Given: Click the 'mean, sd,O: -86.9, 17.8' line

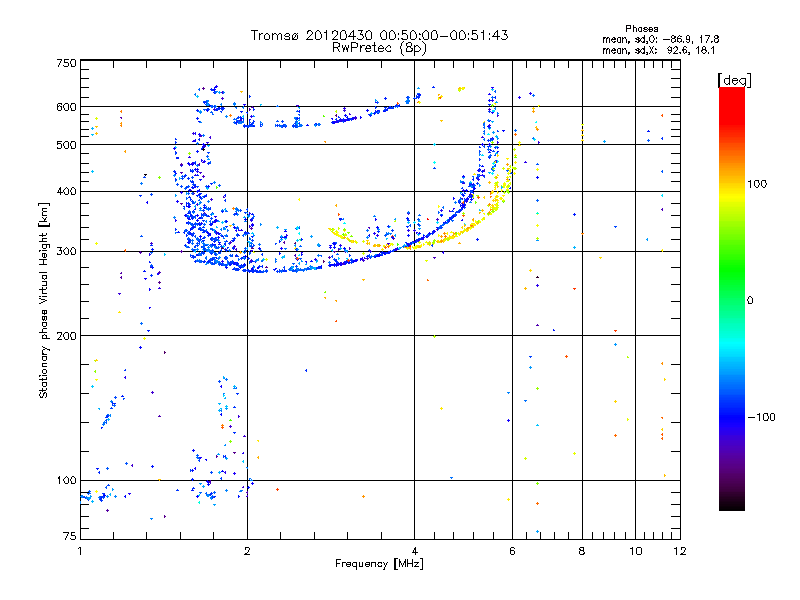Looking at the screenshot, I should [661, 39].
